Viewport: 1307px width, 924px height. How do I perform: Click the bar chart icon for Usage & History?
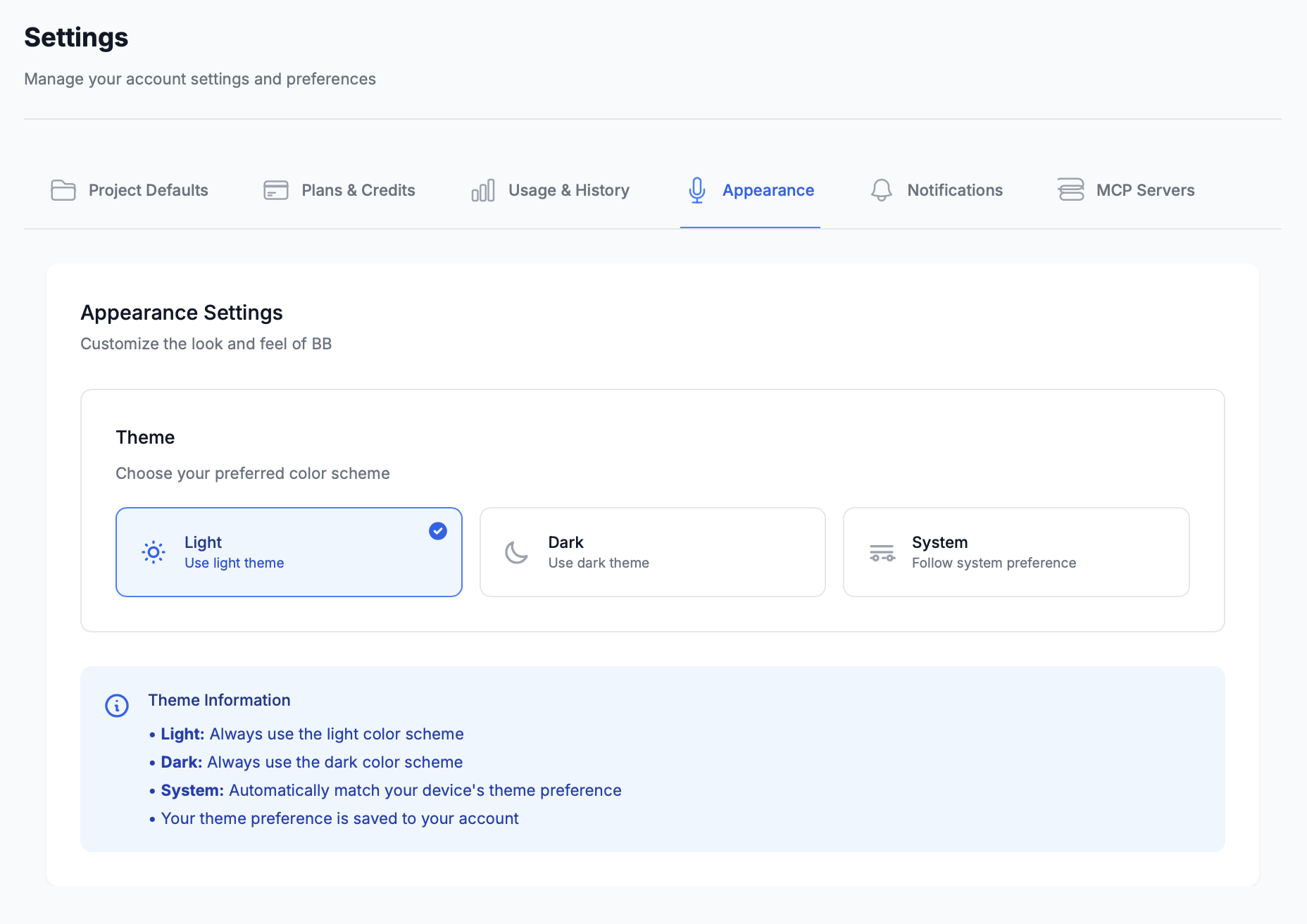pos(483,190)
